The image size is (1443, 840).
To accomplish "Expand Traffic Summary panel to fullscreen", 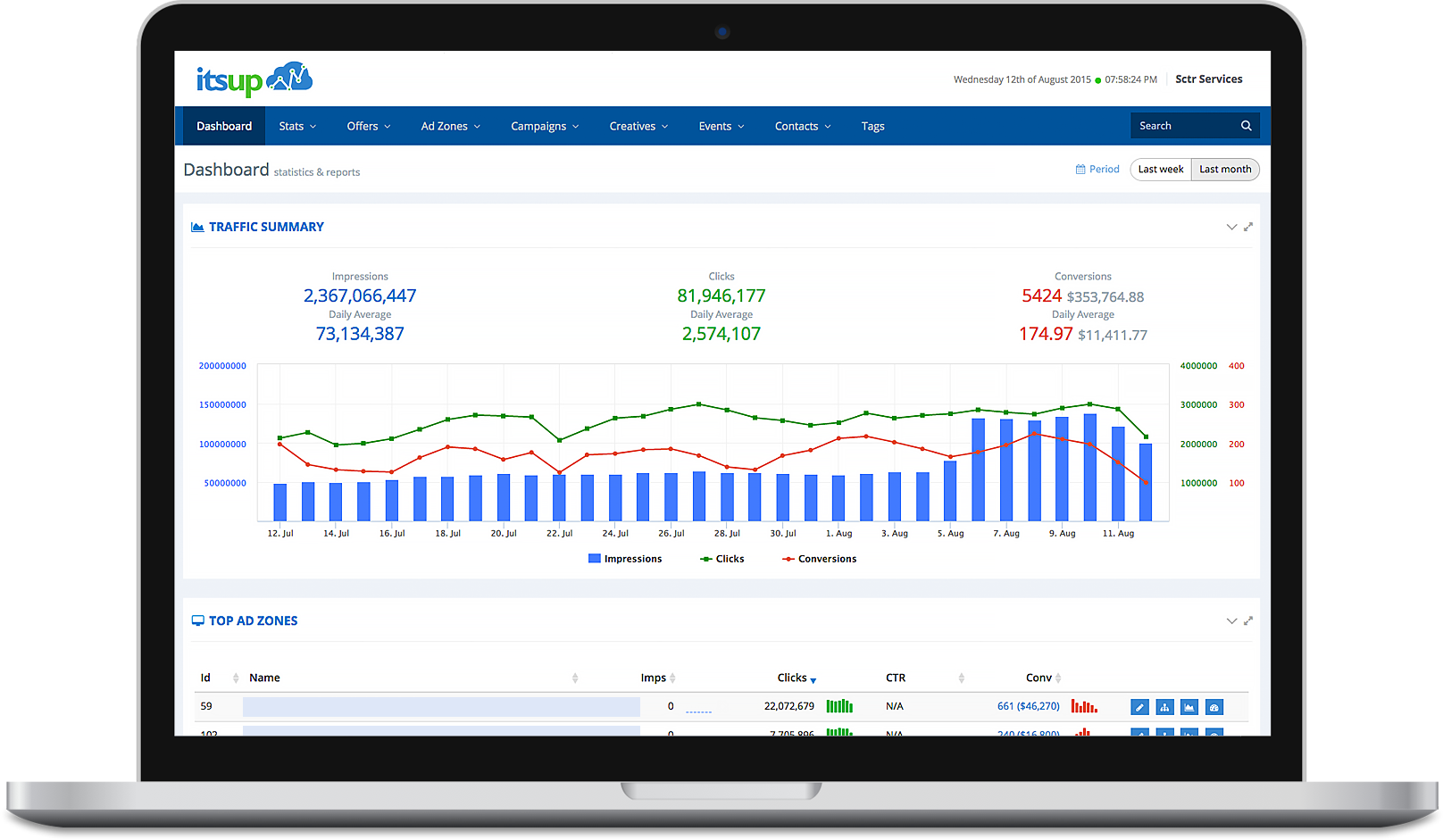I will pyautogui.click(x=1248, y=227).
